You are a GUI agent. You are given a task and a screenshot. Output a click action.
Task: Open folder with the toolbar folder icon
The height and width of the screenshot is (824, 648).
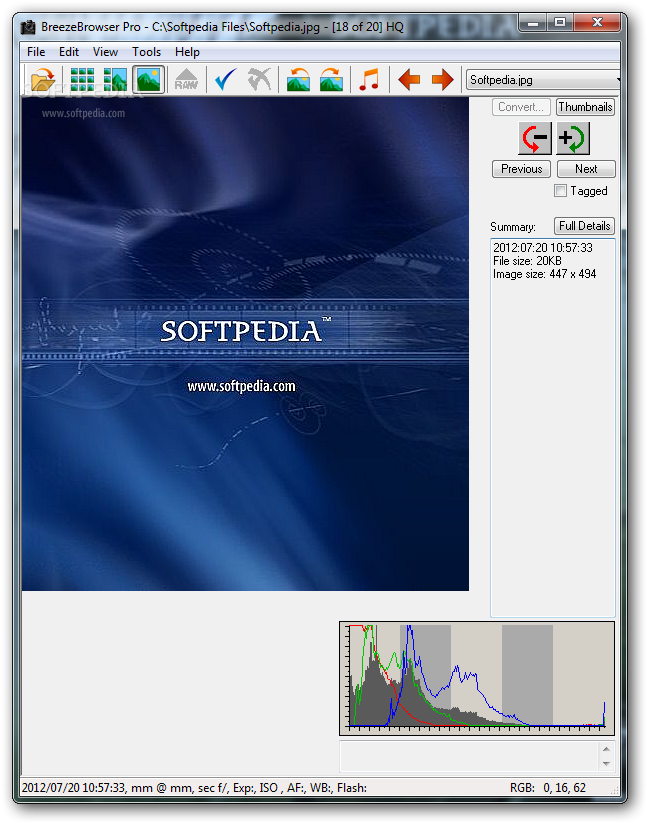pyautogui.click(x=43, y=80)
